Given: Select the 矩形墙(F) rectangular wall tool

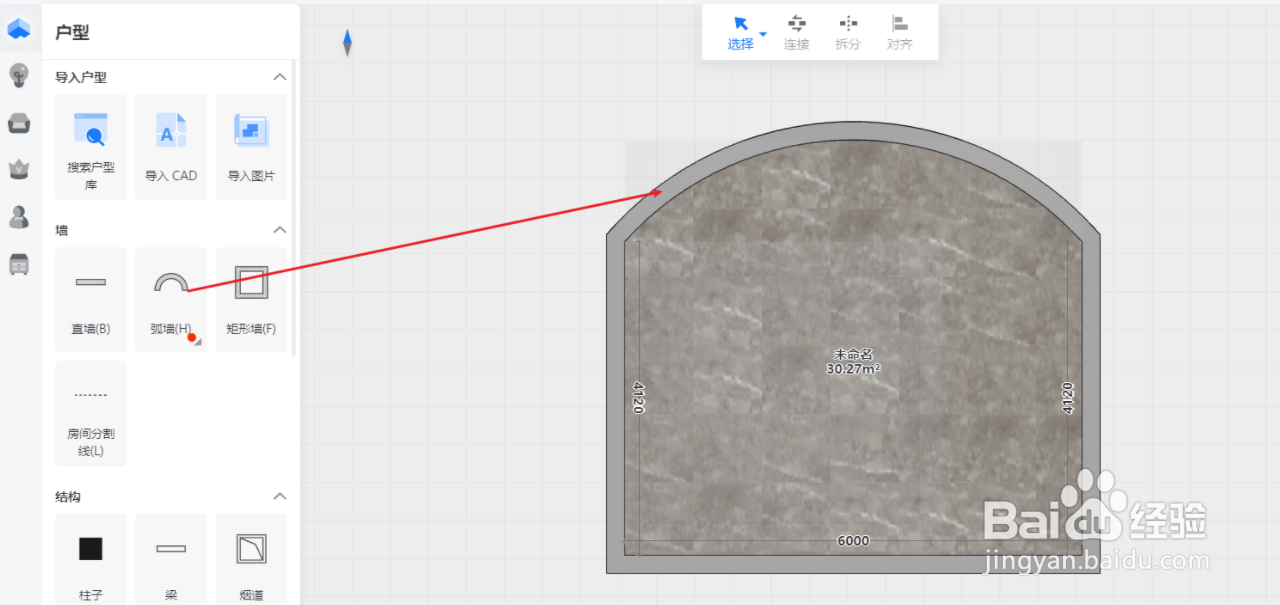Looking at the screenshot, I should pos(251,299).
